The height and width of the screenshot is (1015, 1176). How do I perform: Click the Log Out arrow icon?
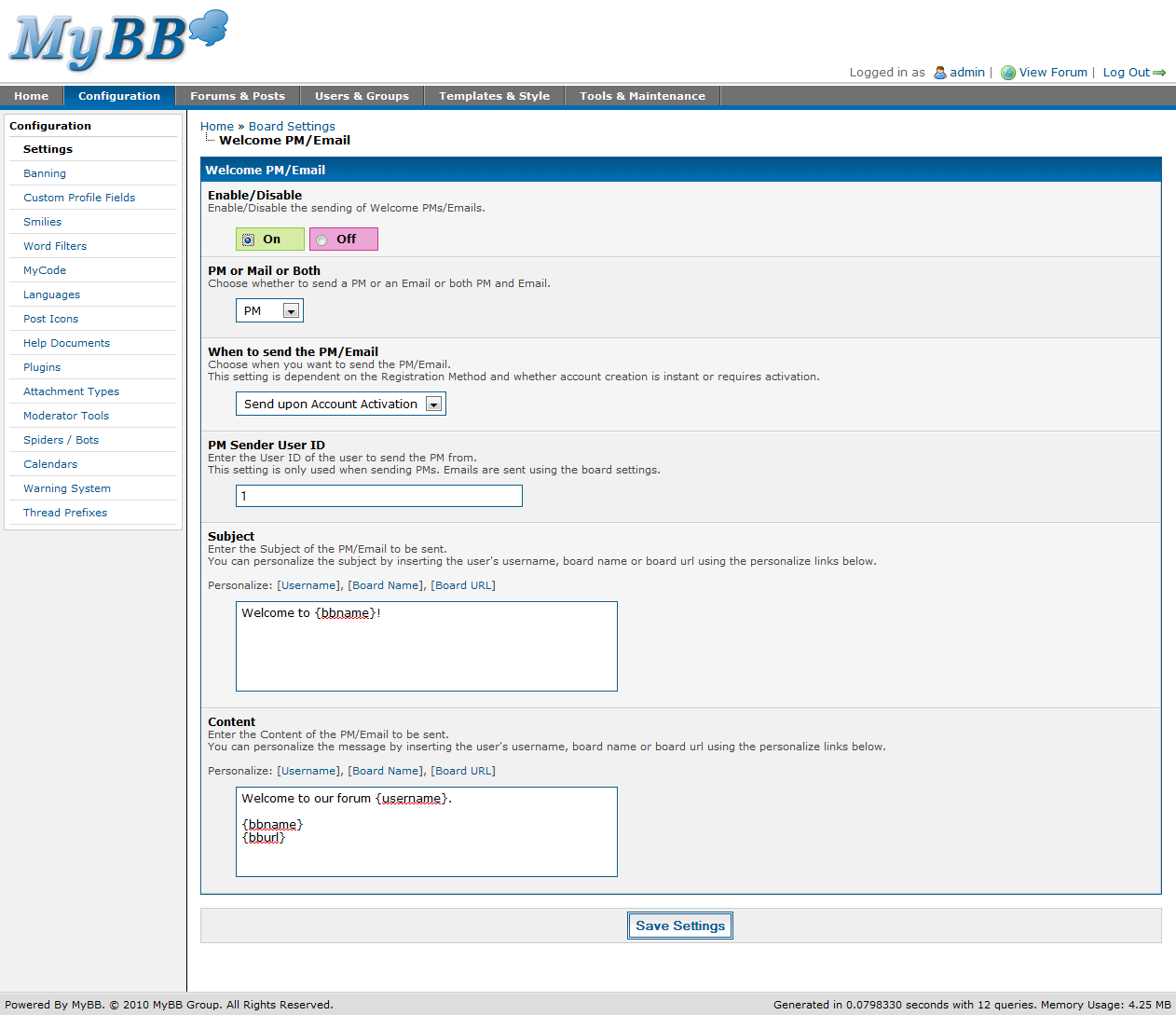point(1160,73)
